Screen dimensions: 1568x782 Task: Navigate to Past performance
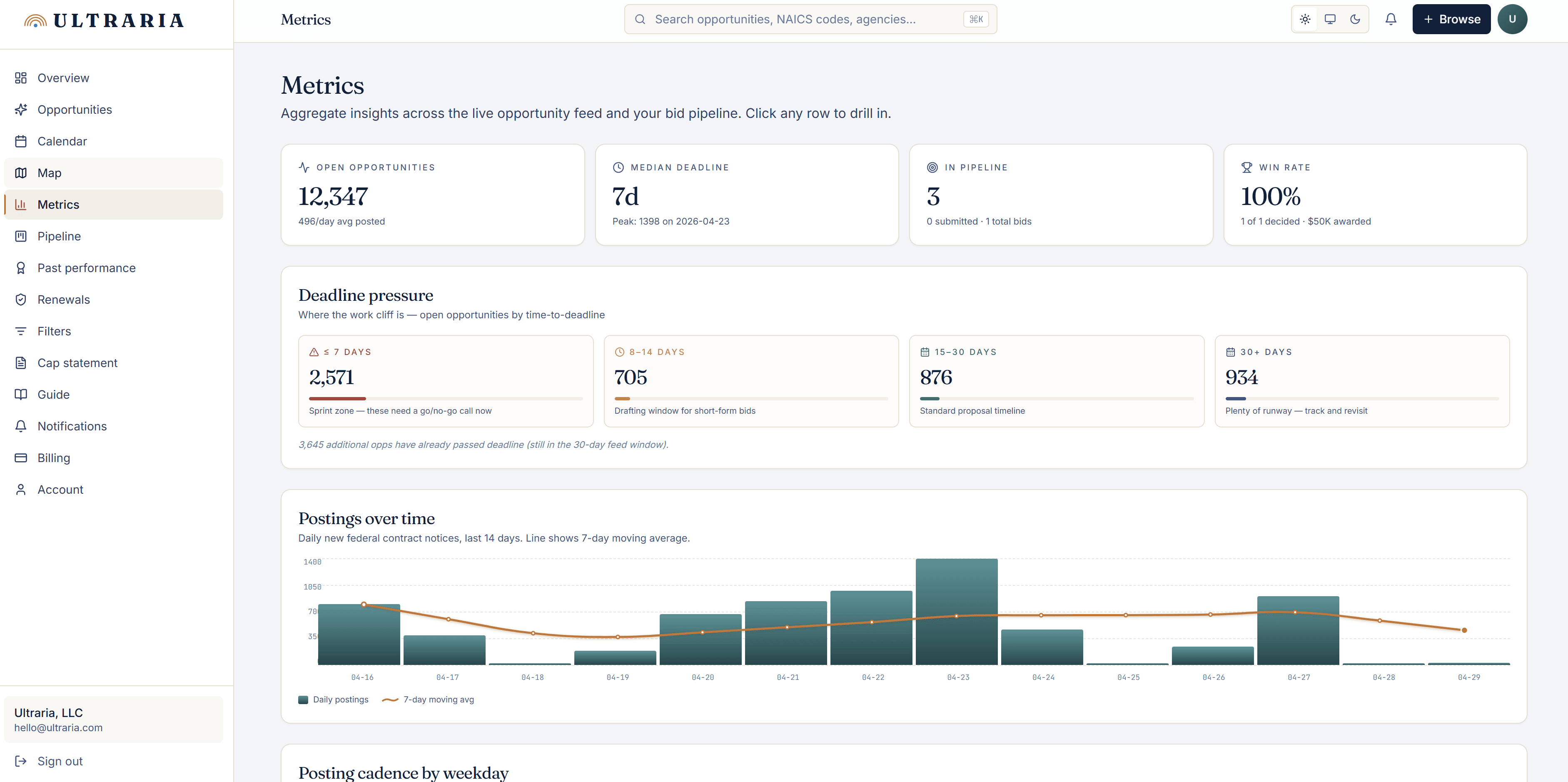tap(114, 268)
